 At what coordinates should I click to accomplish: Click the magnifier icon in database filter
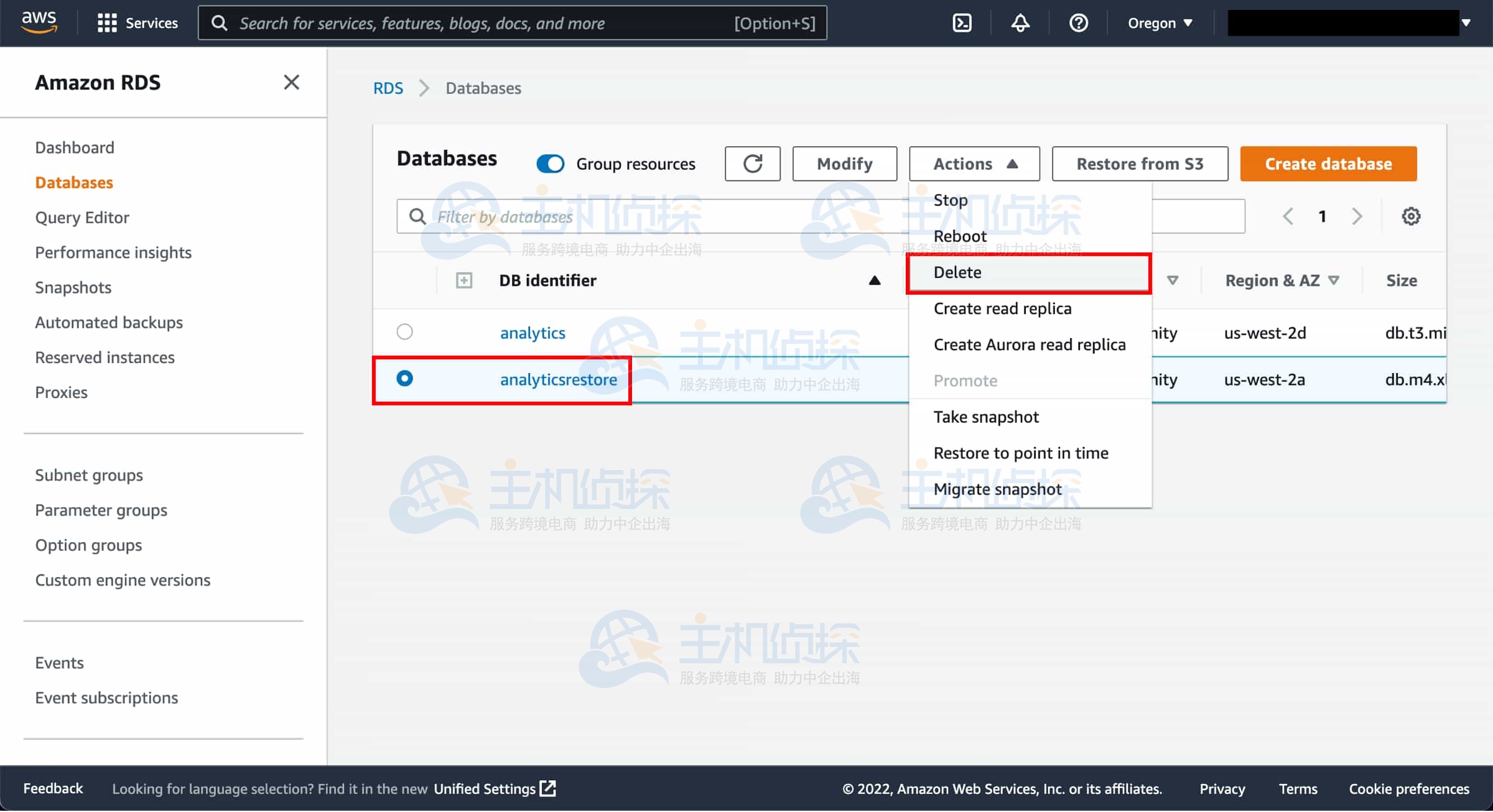click(x=417, y=216)
